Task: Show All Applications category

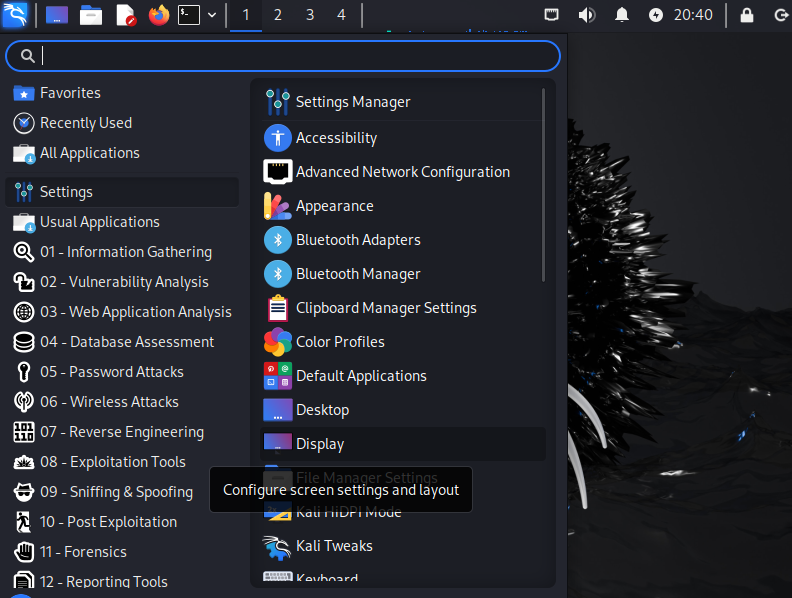Action: 121,153
